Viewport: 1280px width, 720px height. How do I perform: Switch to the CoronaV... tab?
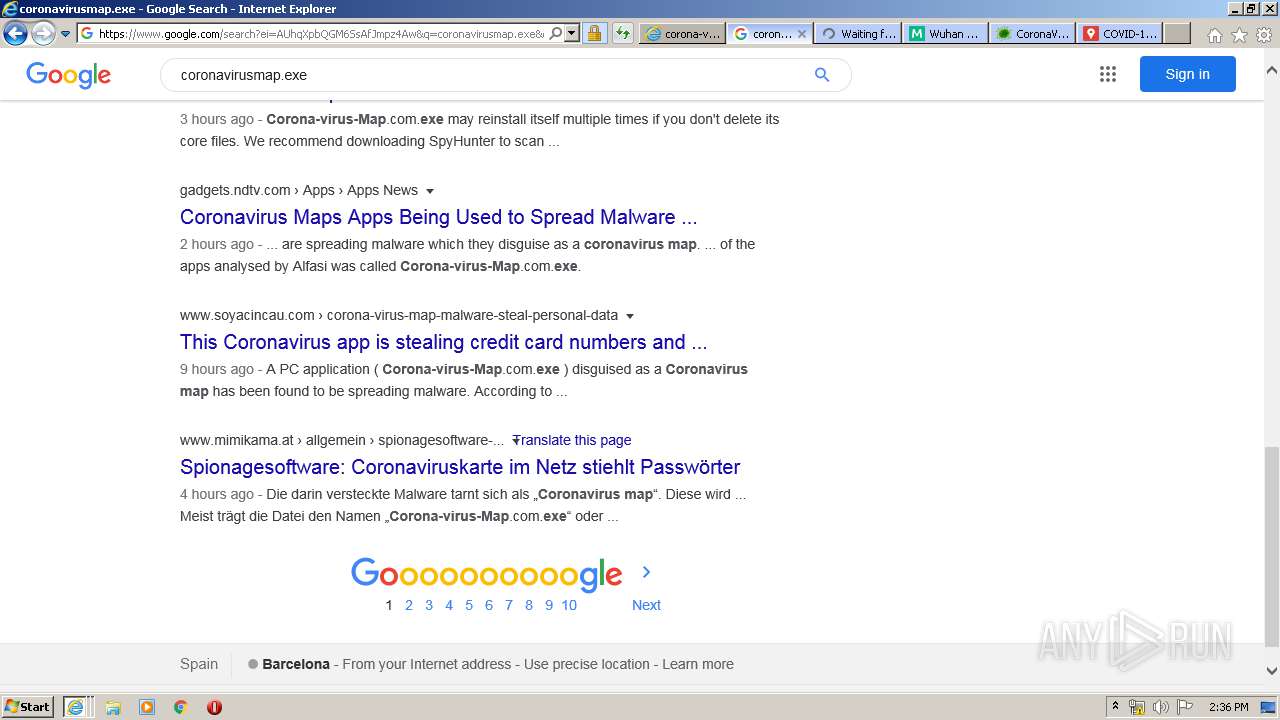coord(1033,33)
